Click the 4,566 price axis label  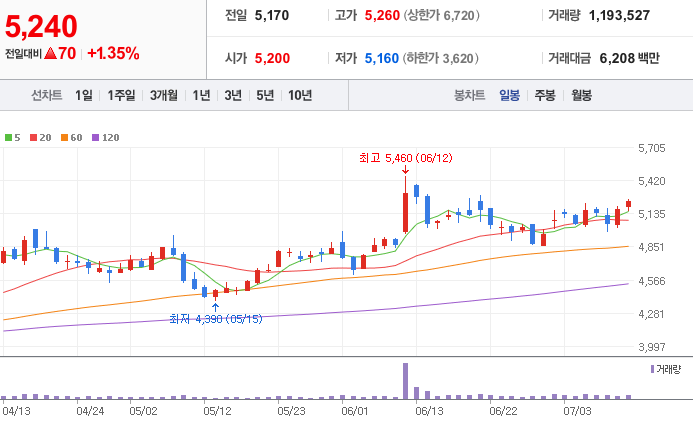tap(651, 281)
